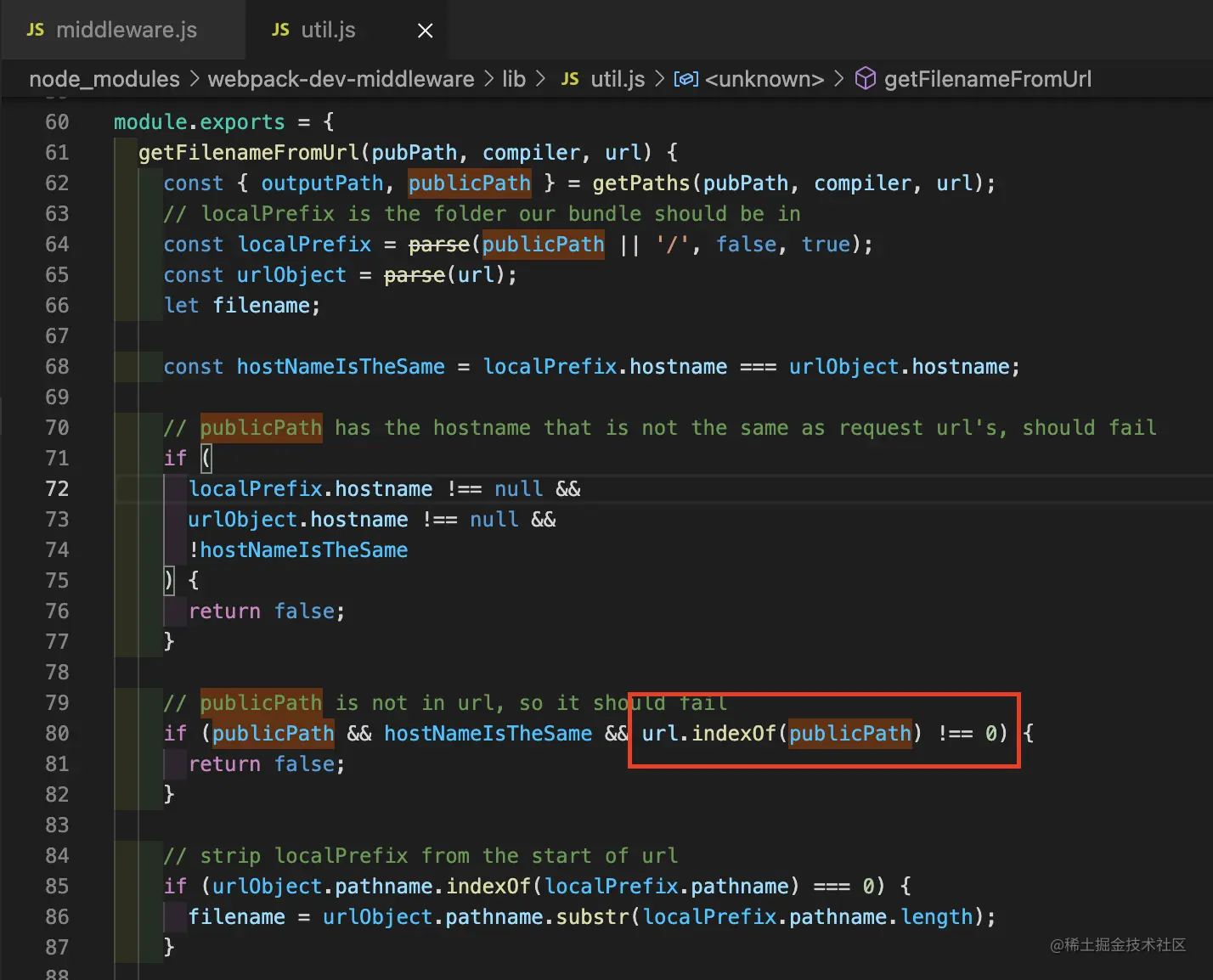Open node_modules breadcrumb
The width and height of the screenshot is (1213, 980).
(x=104, y=79)
